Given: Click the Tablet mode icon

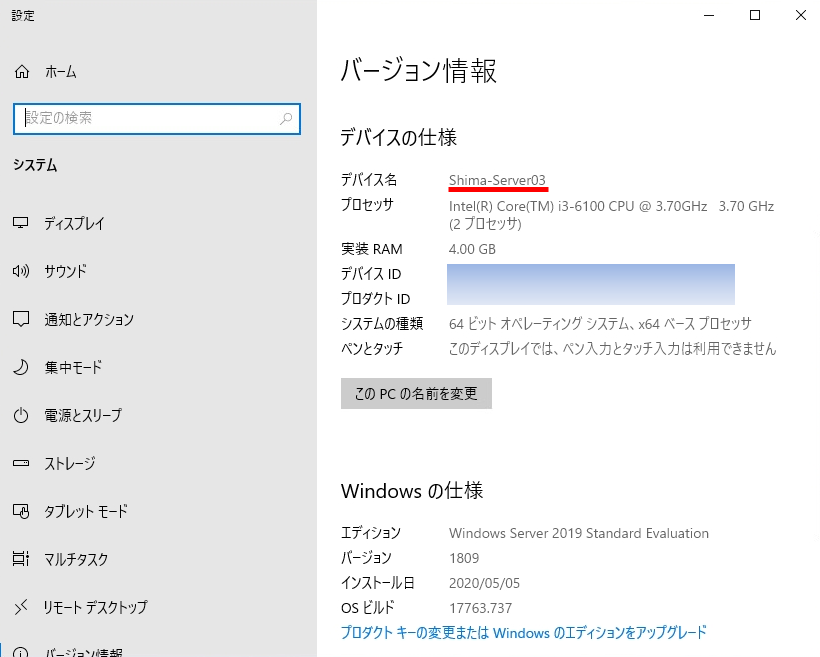Looking at the screenshot, I should click(x=21, y=511).
